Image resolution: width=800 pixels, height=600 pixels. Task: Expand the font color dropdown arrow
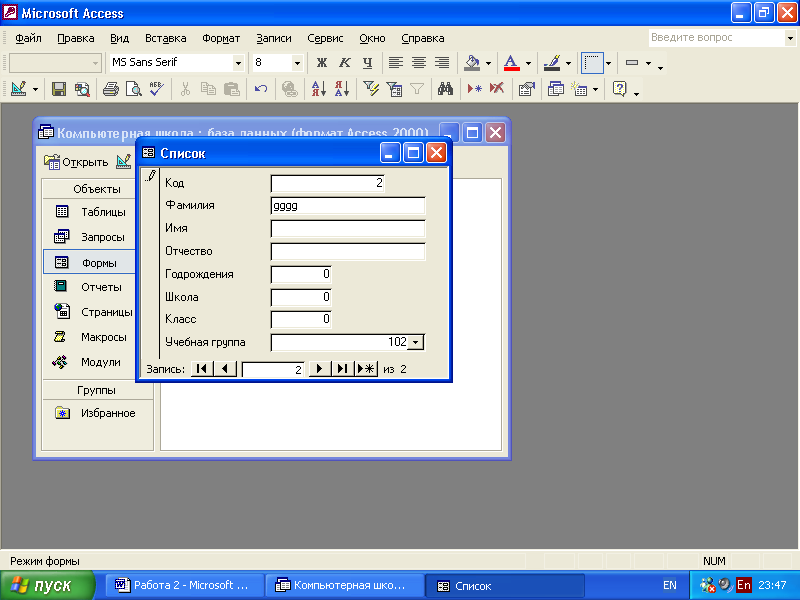528,63
